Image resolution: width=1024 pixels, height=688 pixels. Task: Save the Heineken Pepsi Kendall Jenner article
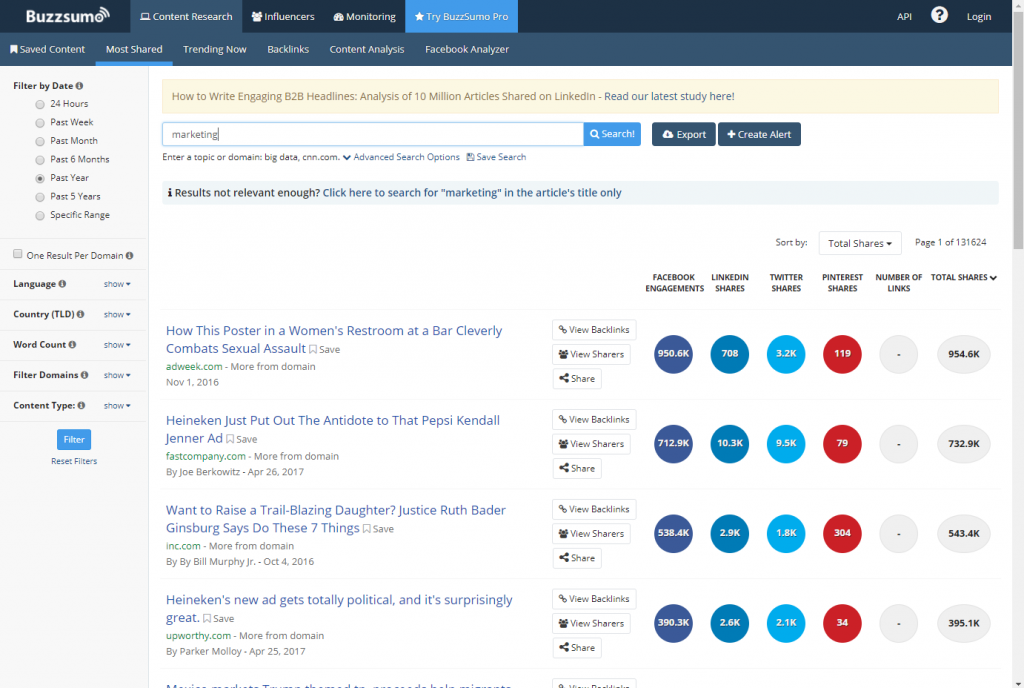pos(242,439)
